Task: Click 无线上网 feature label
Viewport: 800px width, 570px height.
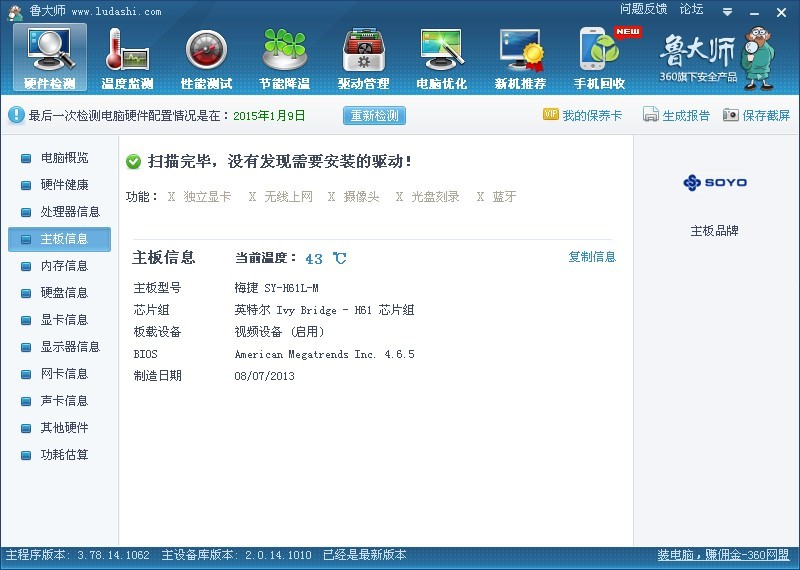Action: [x=288, y=196]
